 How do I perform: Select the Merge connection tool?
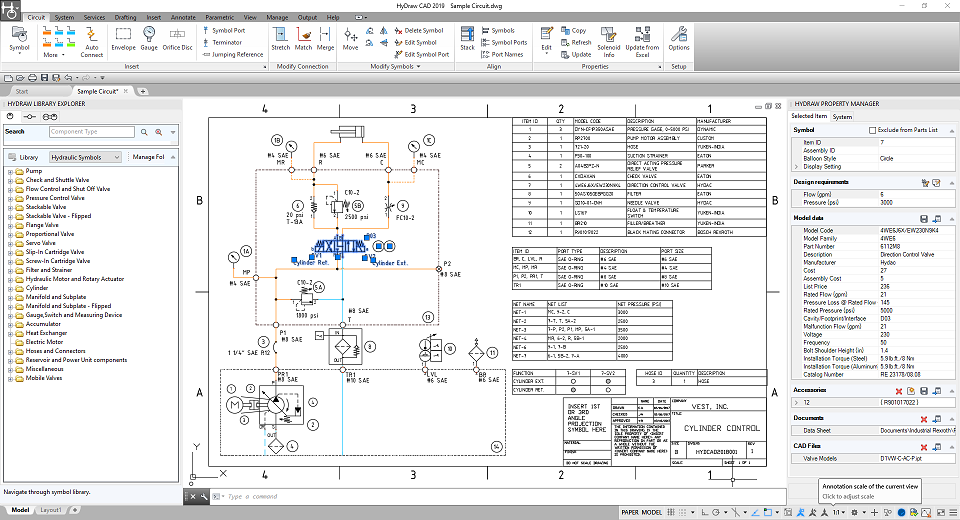click(x=325, y=39)
